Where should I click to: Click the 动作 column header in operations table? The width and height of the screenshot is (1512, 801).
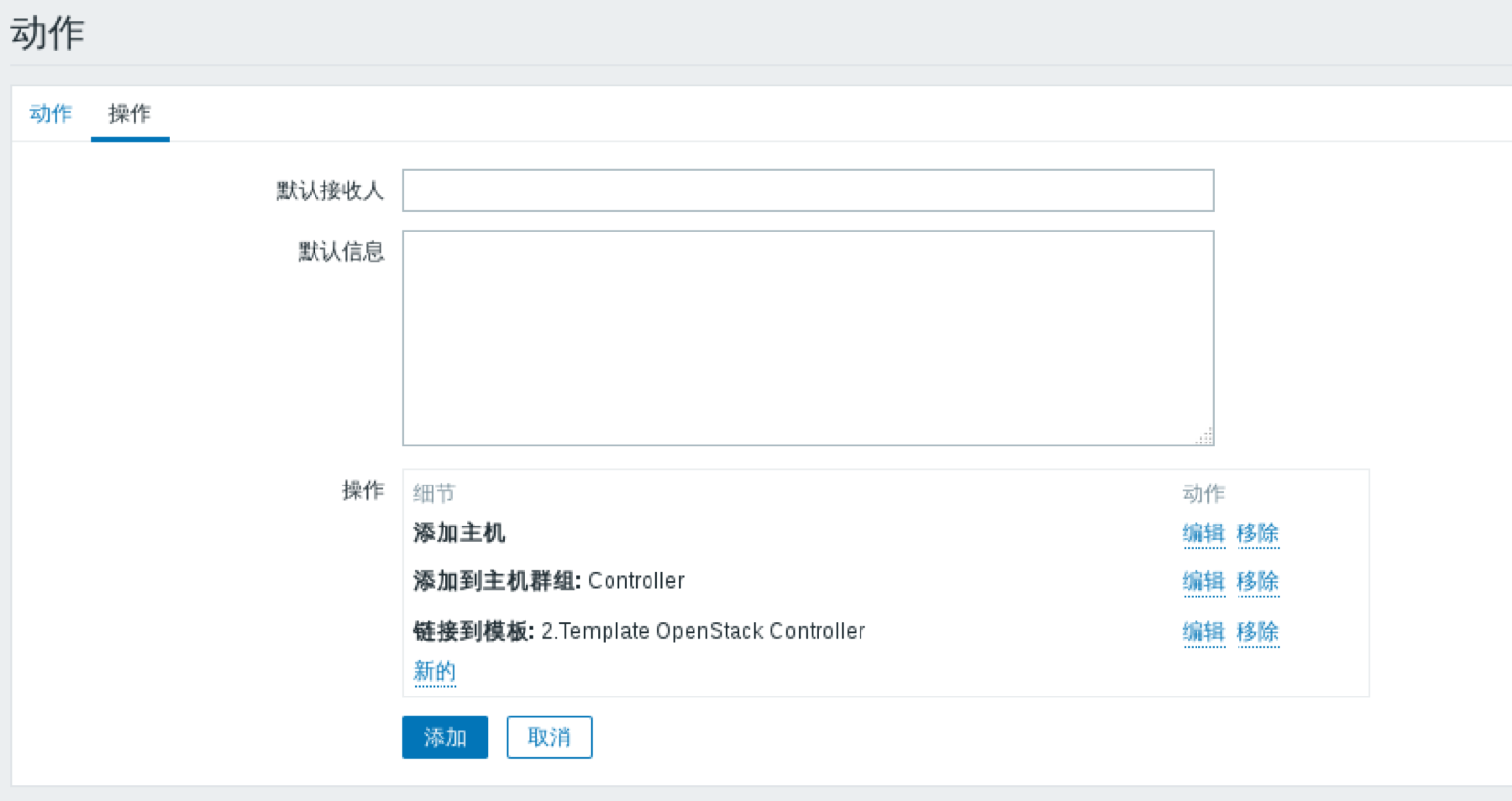click(1202, 493)
